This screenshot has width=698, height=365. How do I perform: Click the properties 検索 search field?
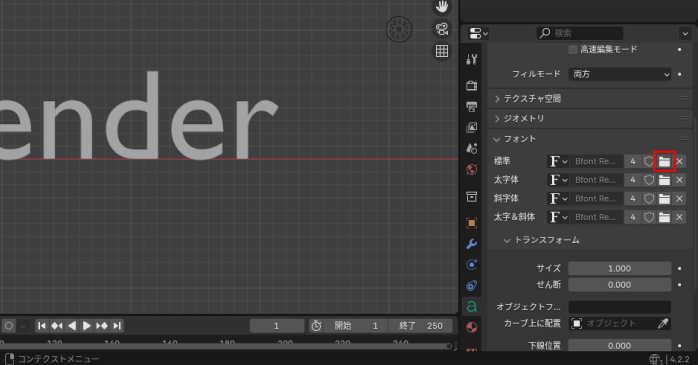click(580, 33)
